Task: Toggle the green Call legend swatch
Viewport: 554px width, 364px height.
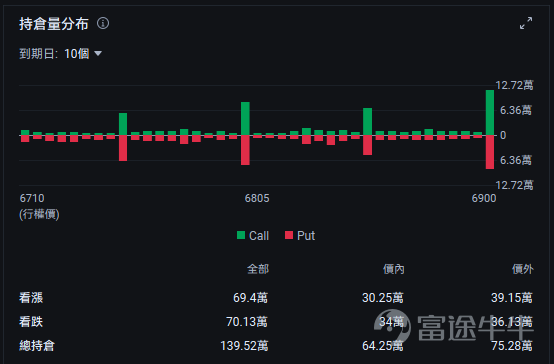Action: [241, 235]
